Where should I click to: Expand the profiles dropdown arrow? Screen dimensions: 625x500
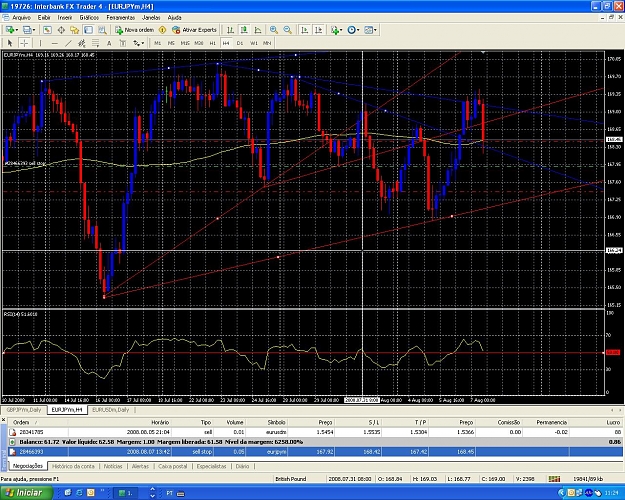tap(34, 30)
